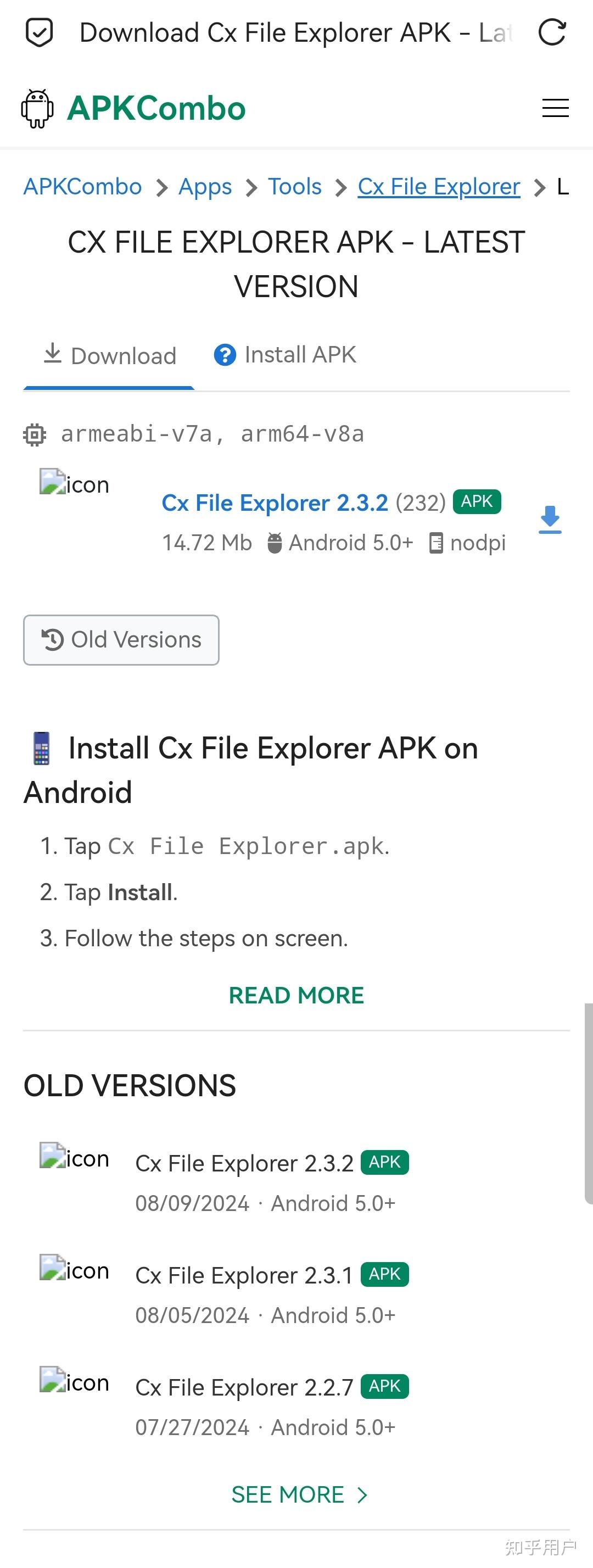Select old version Cx File Explorer 2.2.7
The height and width of the screenshot is (1568, 593).
[x=244, y=1387]
